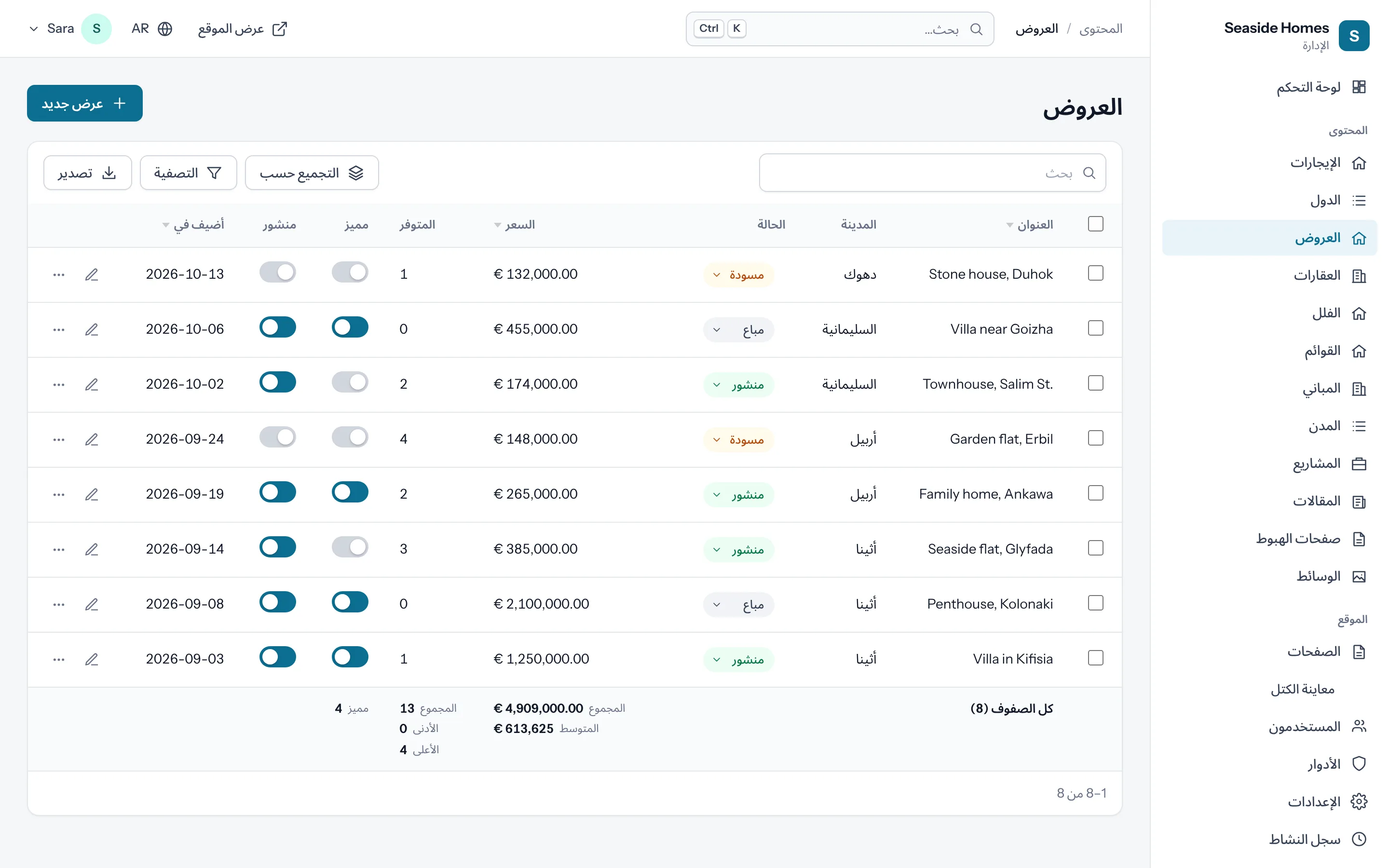1389x868 pixels.
Task: Click المحتوى breadcrumb link
Action: [x=1100, y=29]
